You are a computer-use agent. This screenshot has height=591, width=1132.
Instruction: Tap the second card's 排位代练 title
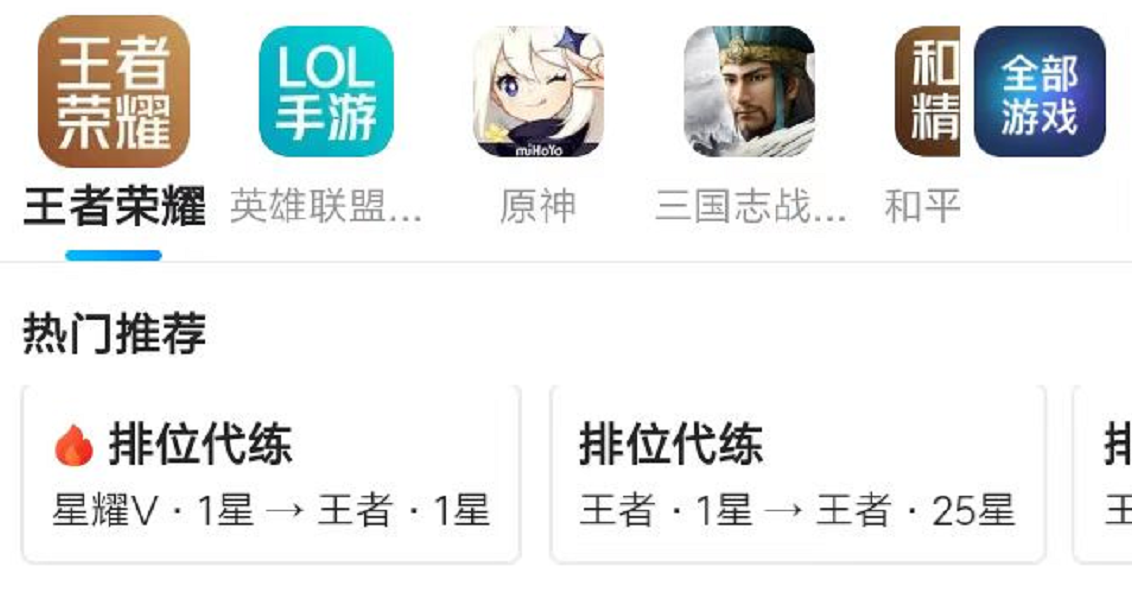point(671,444)
